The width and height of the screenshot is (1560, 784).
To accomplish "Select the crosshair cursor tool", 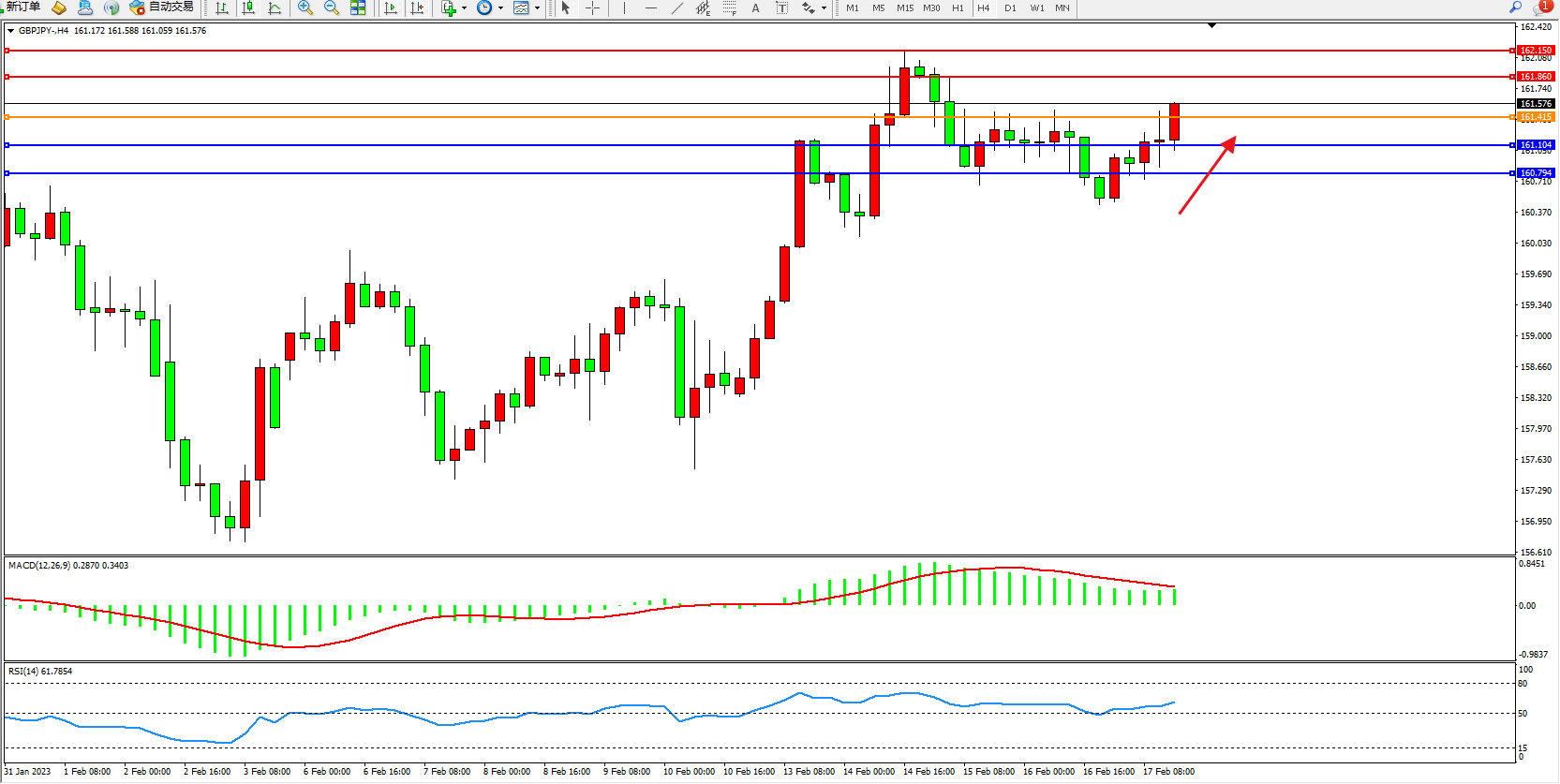I will 592,7.
